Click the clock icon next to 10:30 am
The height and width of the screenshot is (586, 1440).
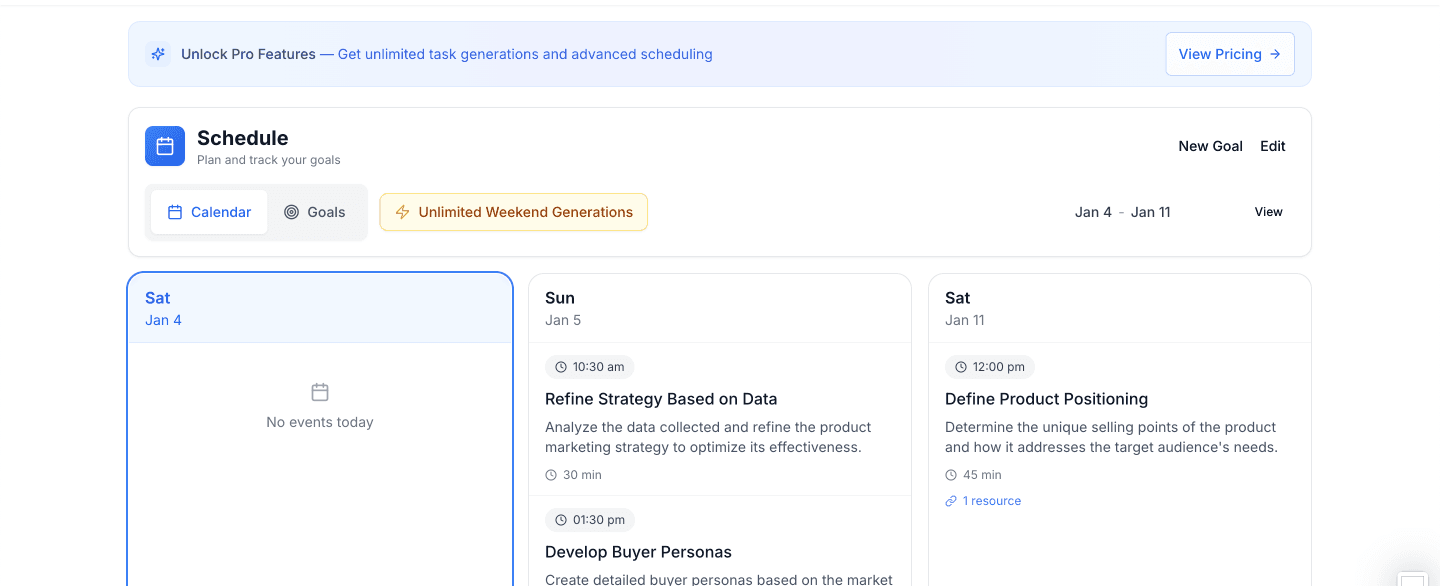561,367
